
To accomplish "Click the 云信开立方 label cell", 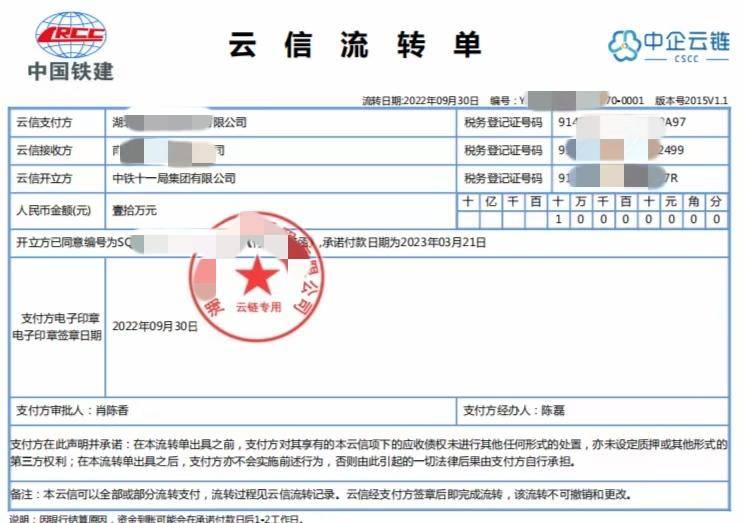I will [57, 179].
